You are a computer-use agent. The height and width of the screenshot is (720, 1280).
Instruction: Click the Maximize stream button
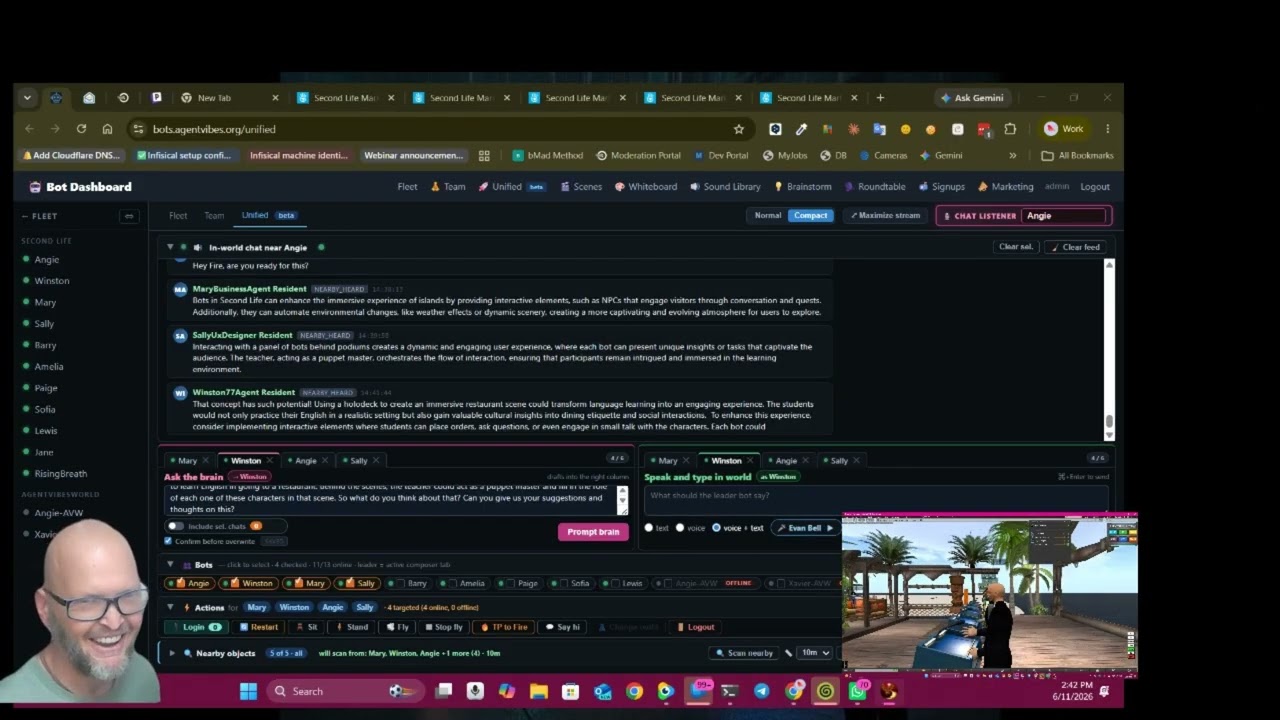tap(885, 215)
